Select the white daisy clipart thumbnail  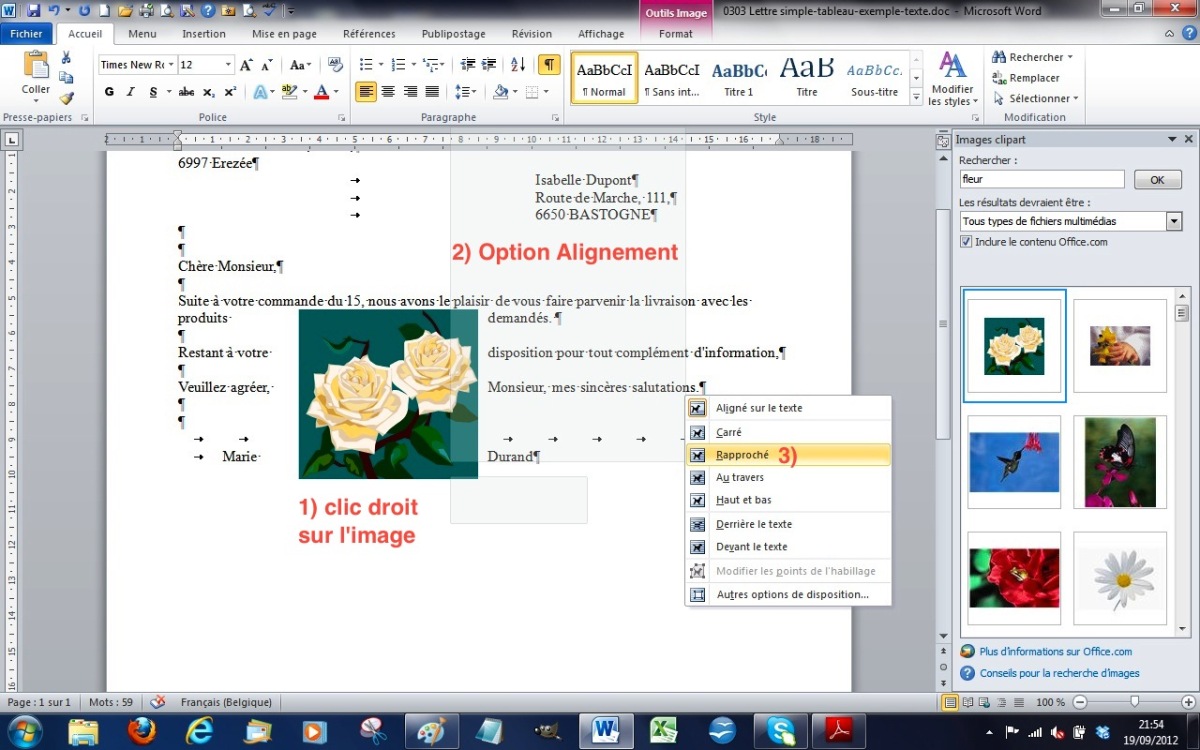(x=1120, y=579)
